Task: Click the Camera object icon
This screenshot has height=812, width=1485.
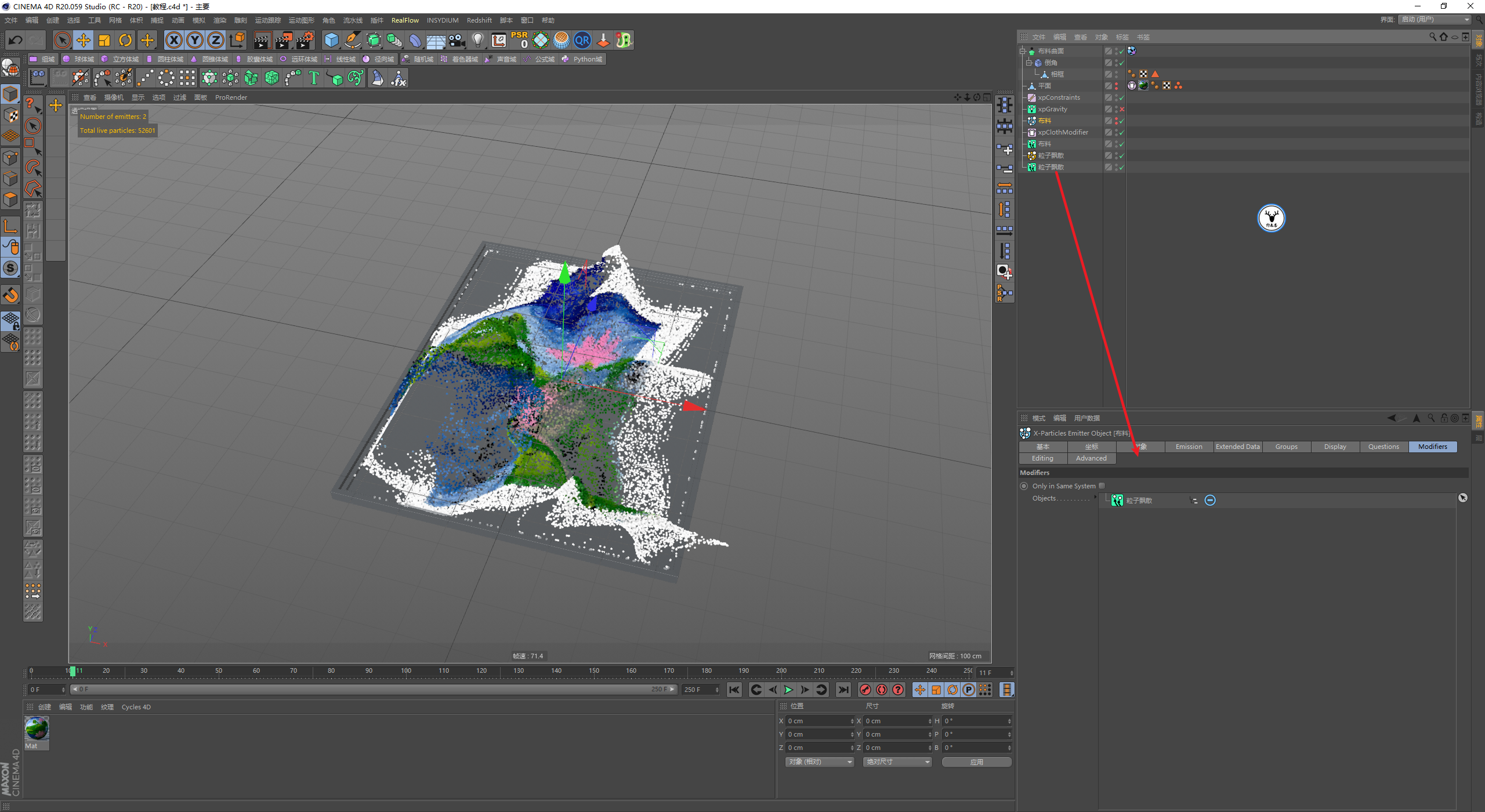Action: [x=457, y=40]
